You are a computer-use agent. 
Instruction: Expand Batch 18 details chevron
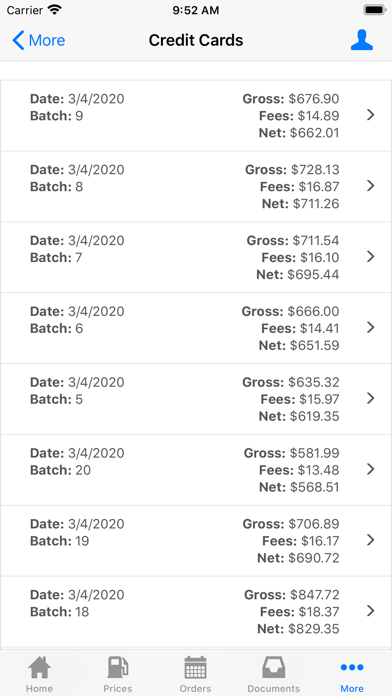click(371, 611)
